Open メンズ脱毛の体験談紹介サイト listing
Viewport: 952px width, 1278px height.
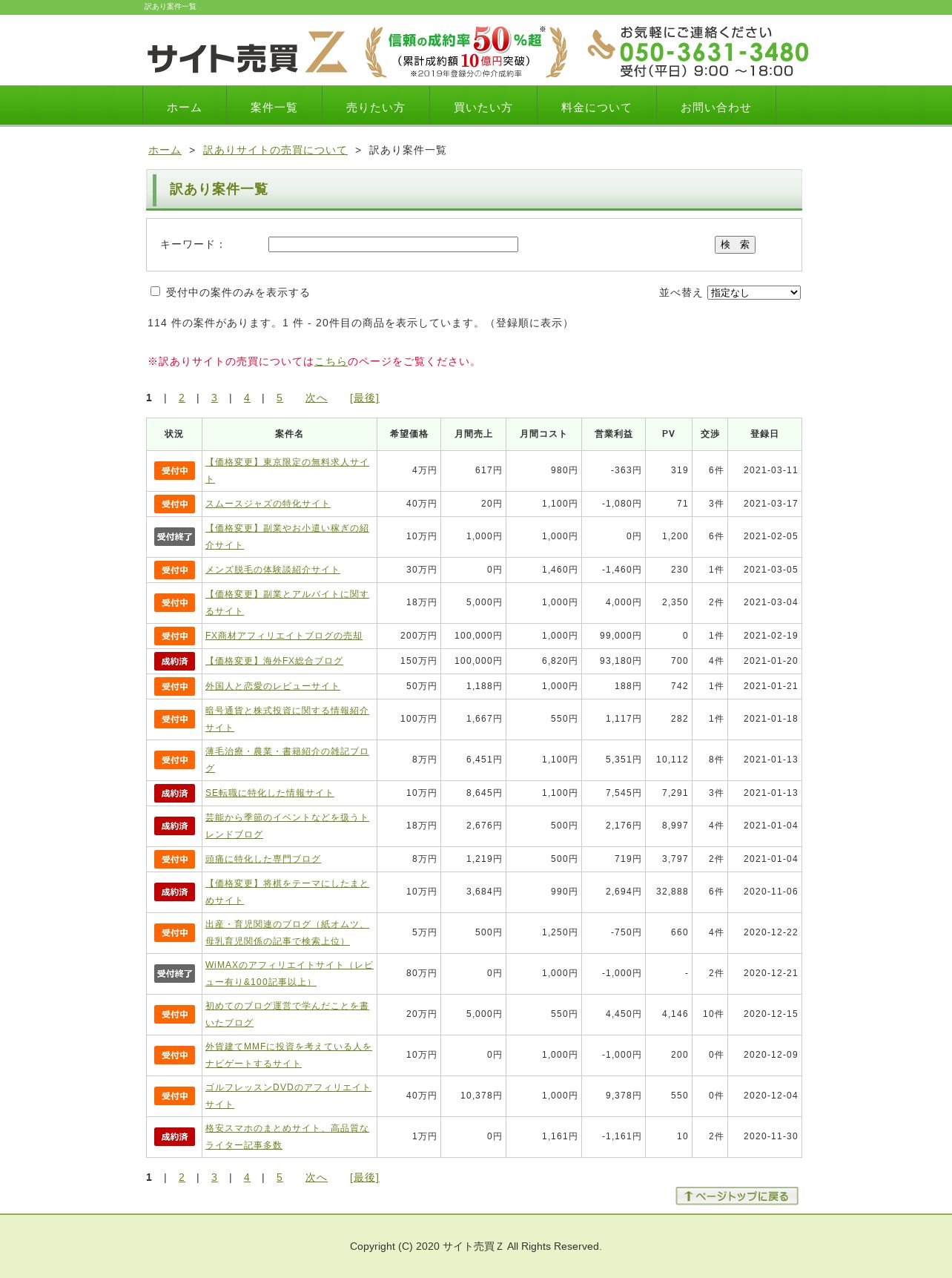pyautogui.click(x=273, y=570)
